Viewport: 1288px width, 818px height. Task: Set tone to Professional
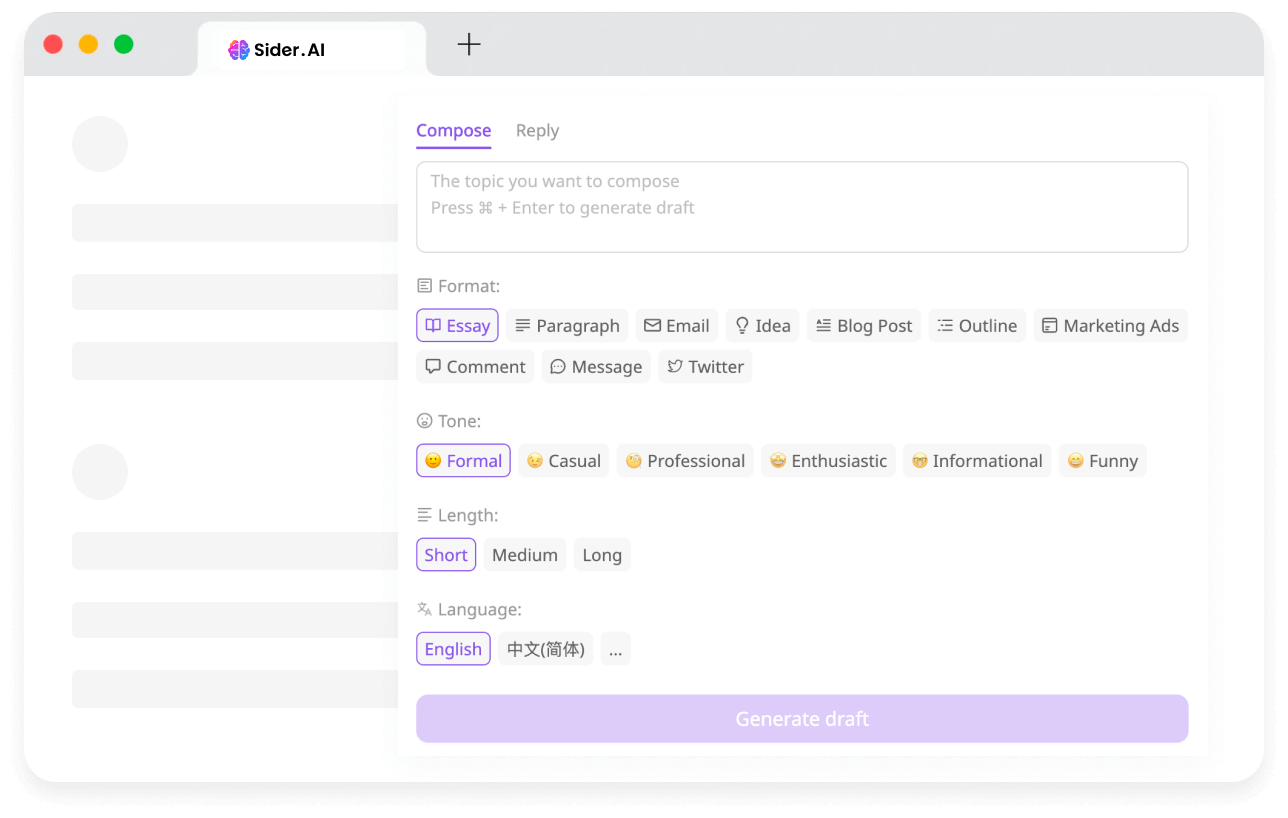coord(685,461)
